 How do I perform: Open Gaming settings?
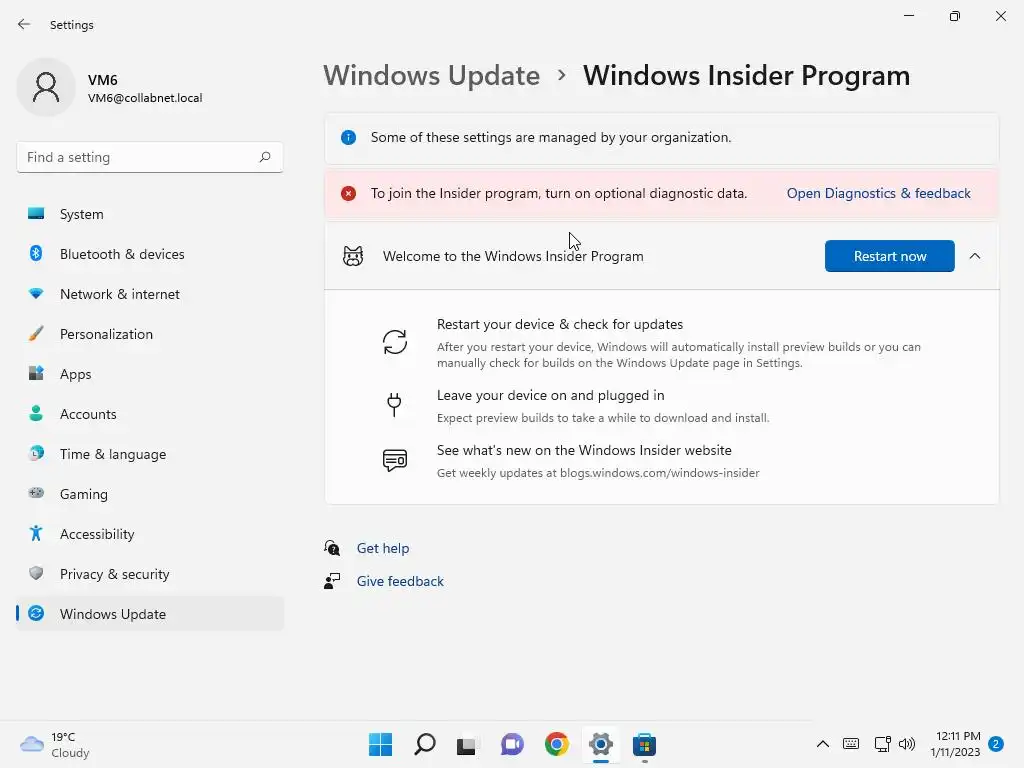(x=150, y=494)
